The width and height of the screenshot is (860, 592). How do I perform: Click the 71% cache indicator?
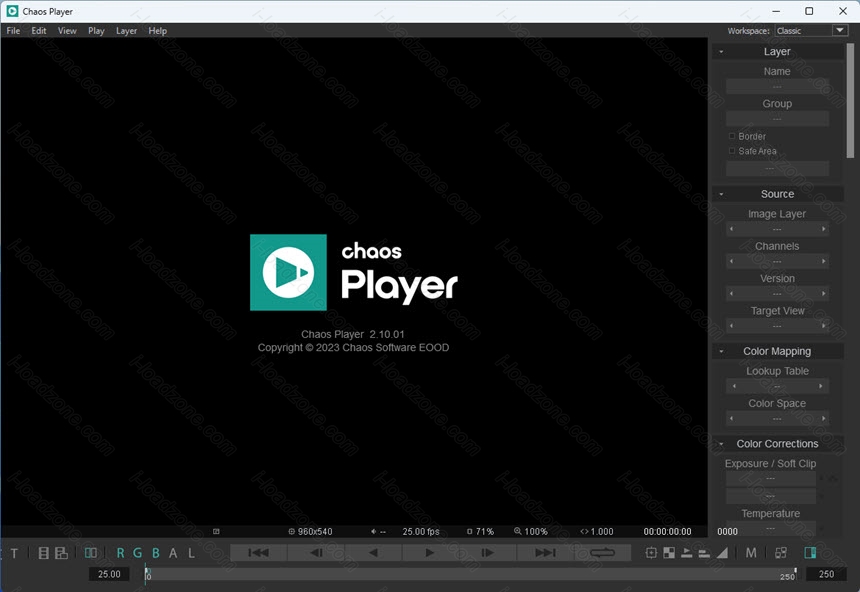pyautogui.click(x=480, y=531)
